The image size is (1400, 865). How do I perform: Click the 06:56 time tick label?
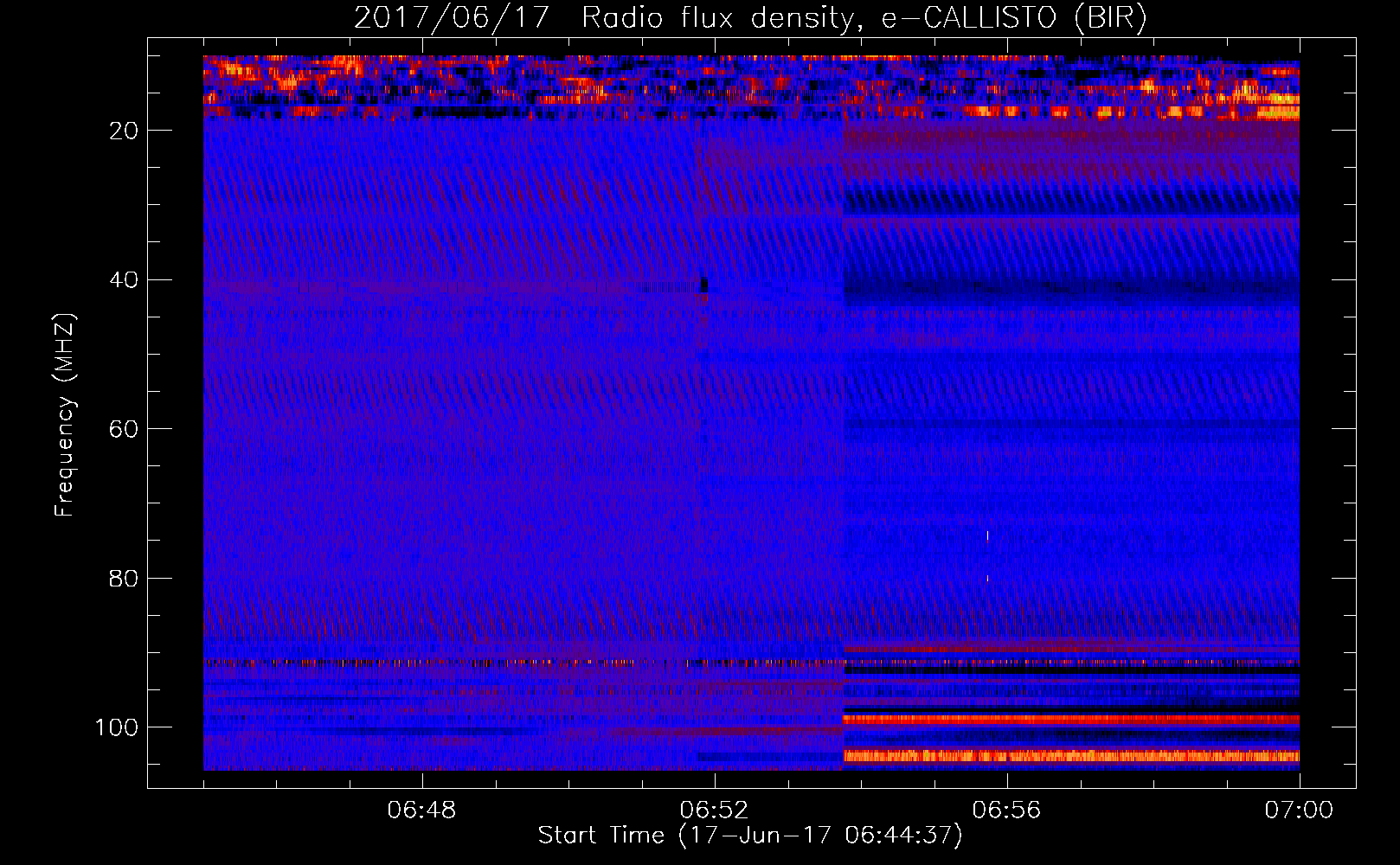click(x=1007, y=811)
